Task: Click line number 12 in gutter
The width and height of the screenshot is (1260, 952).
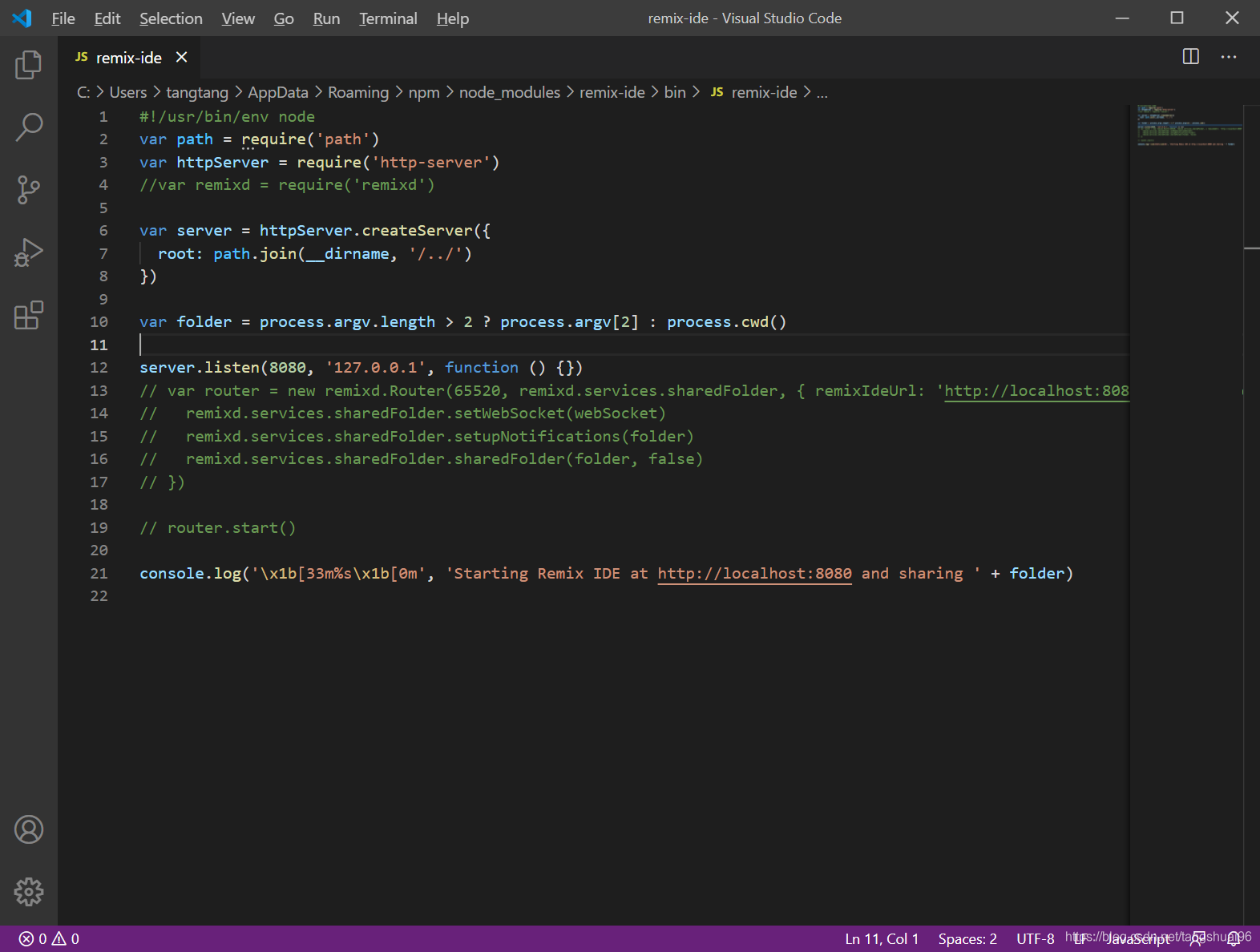Action: tap(99, 367)
